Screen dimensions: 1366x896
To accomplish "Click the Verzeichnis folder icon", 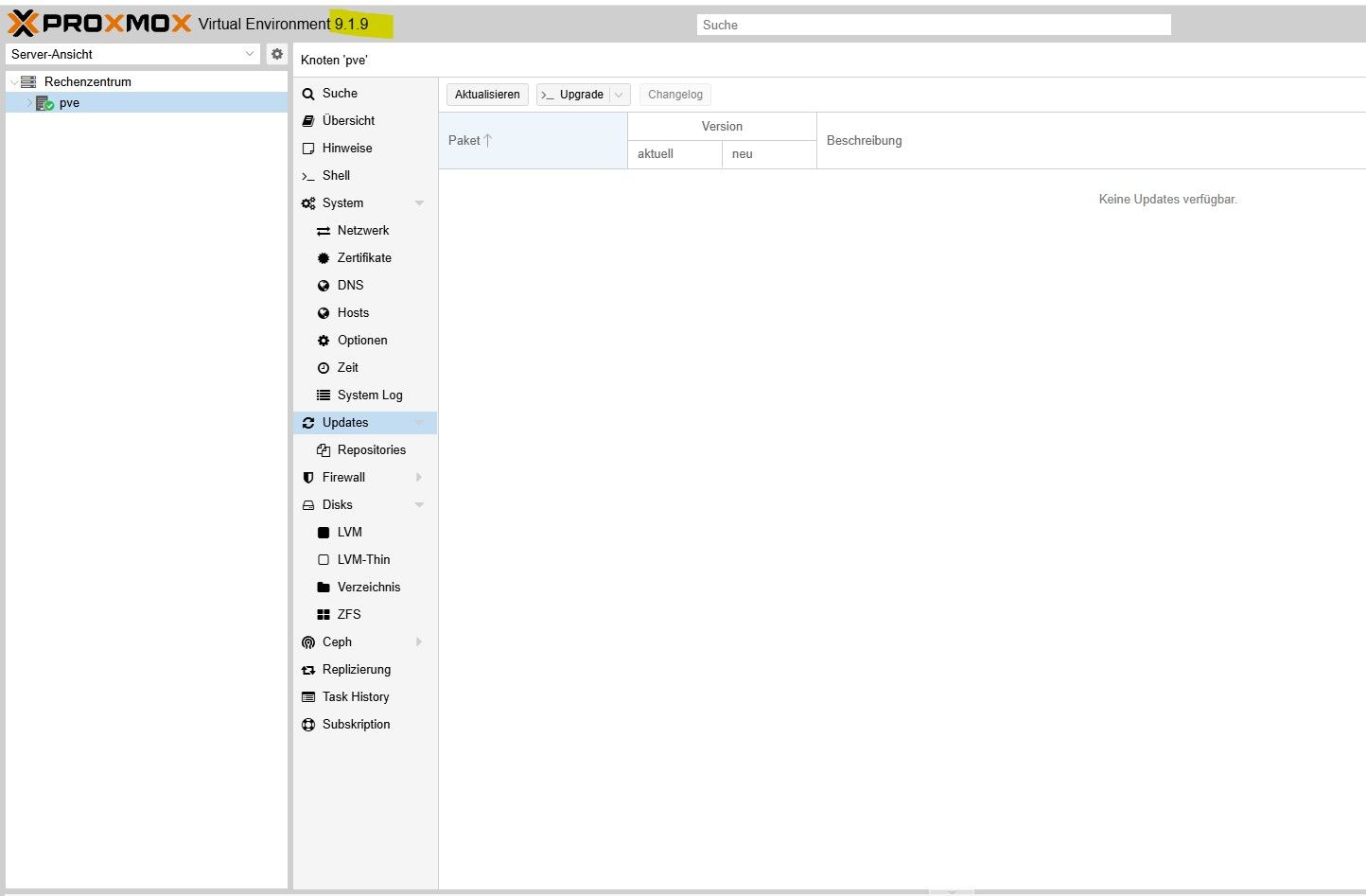I will pyautogui.click(x=324, y=588).
